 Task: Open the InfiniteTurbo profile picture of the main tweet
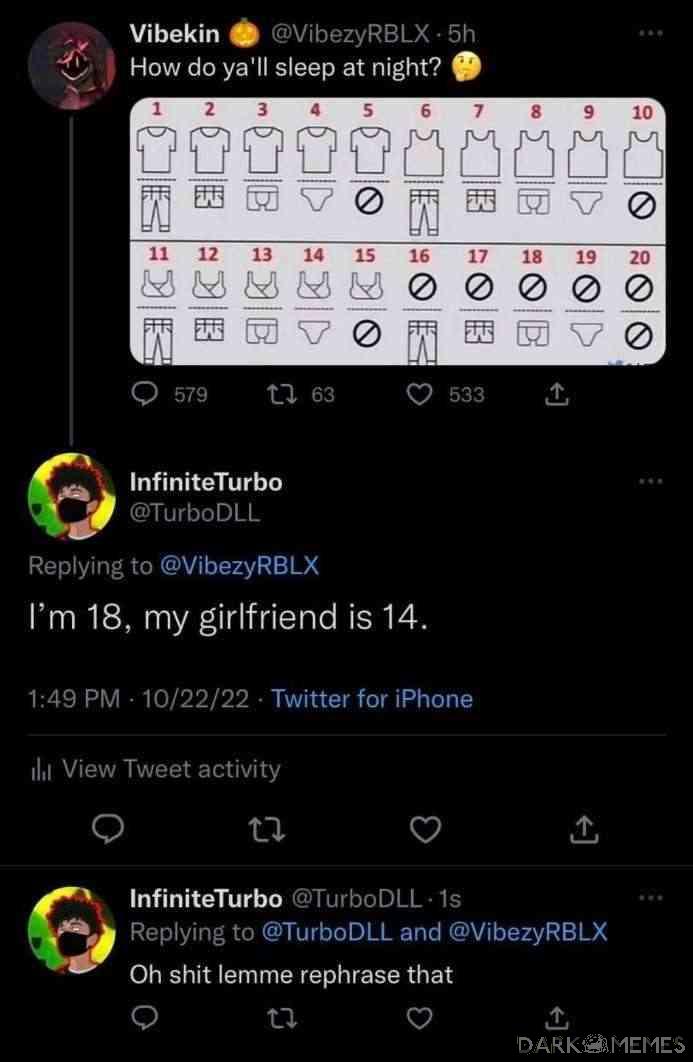click(71, 496)
